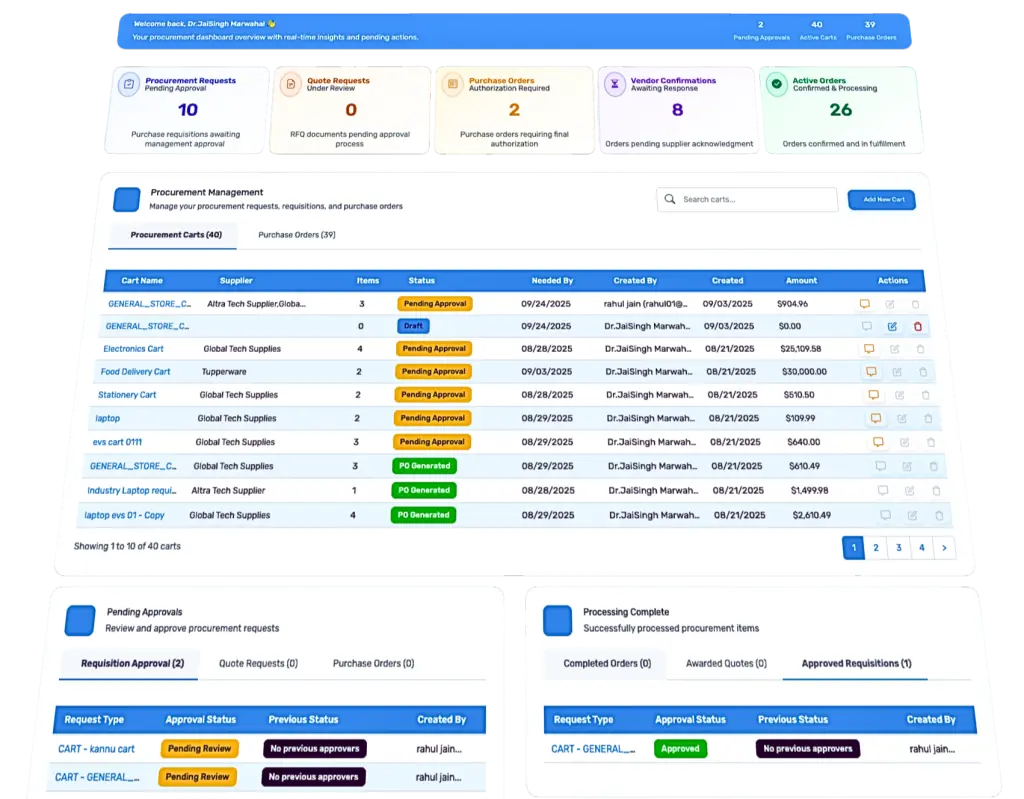Viewport: 1024px width, 799px height.
Task: Open the Quote Requests (0) tab in Pending Approvals
Action: [258, 663]
